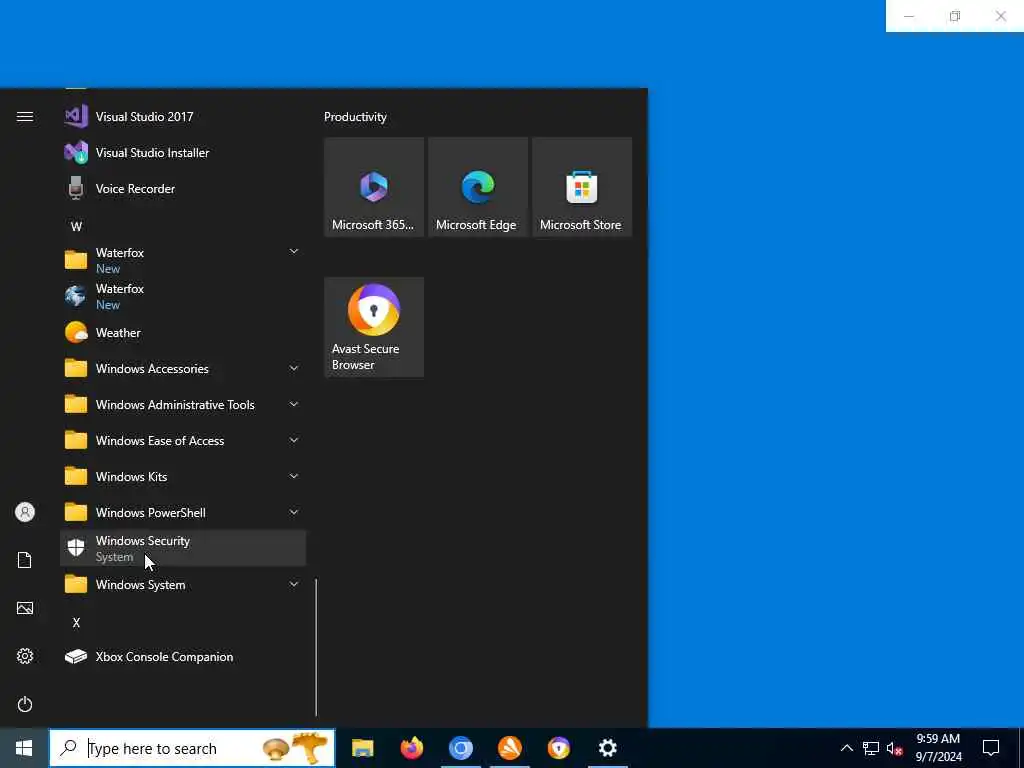
Task: Click the W letter section header
Action: (x=76, y=227)
